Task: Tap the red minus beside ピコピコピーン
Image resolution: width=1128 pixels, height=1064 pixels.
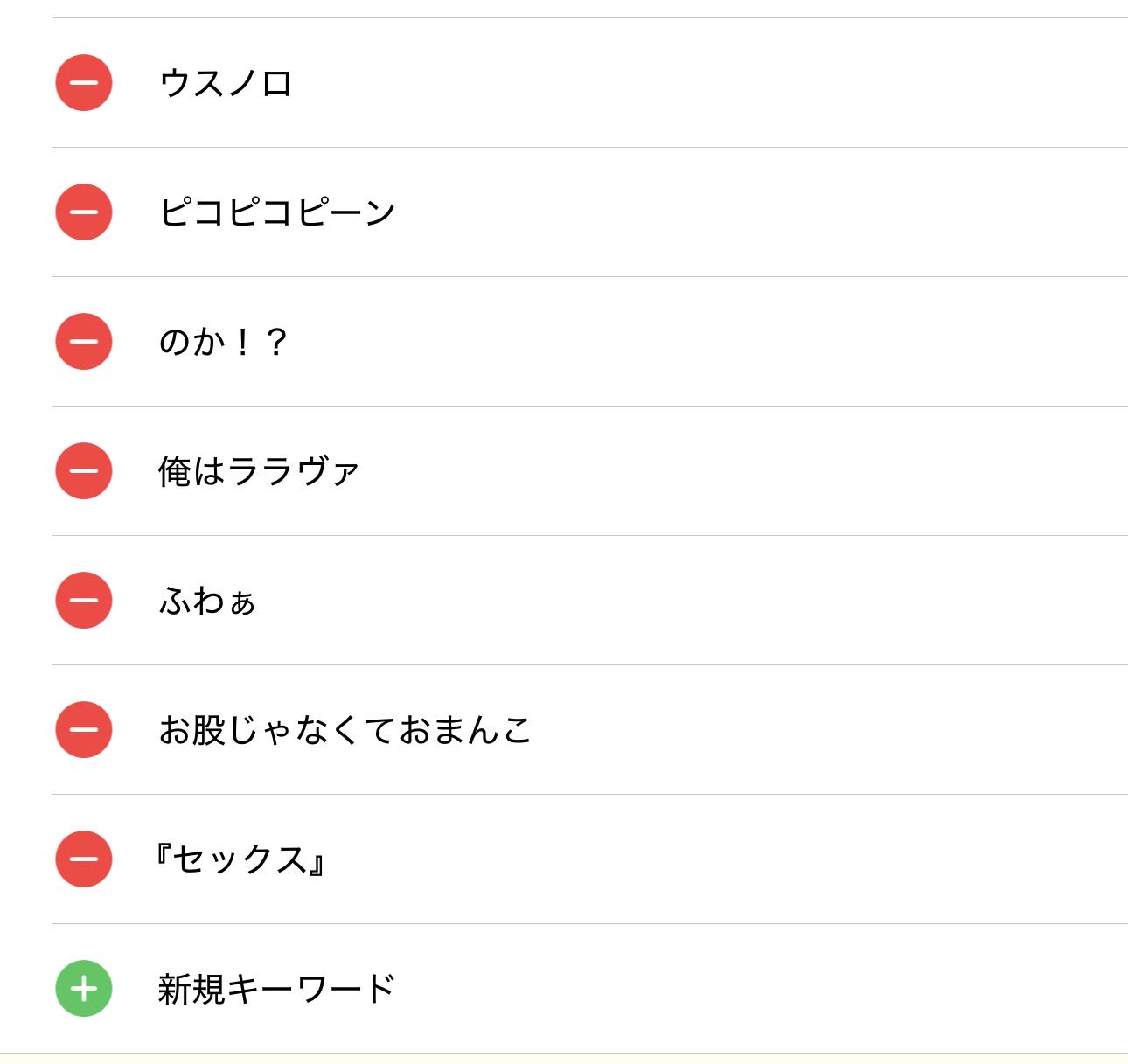Action: click(x=84, y=212)
